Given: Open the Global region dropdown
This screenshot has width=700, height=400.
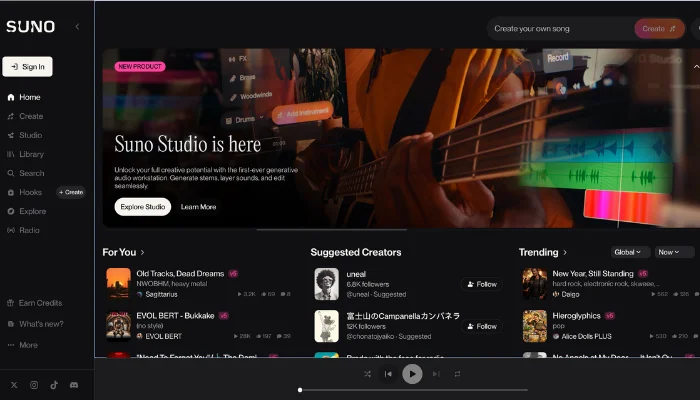Looking at the screenshot, I should click(x=630, y=252).
